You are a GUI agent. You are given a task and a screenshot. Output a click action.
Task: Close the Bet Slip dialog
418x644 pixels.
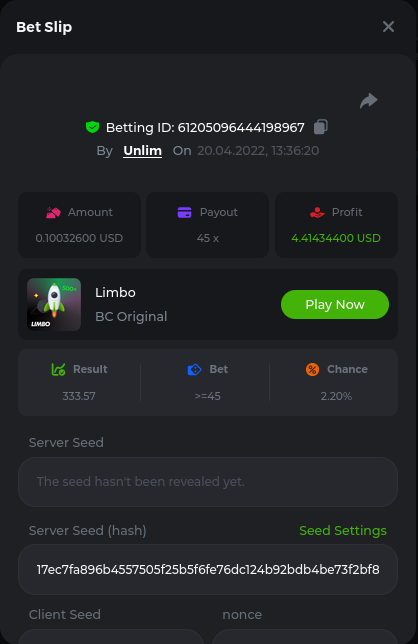tap(388, 27)
